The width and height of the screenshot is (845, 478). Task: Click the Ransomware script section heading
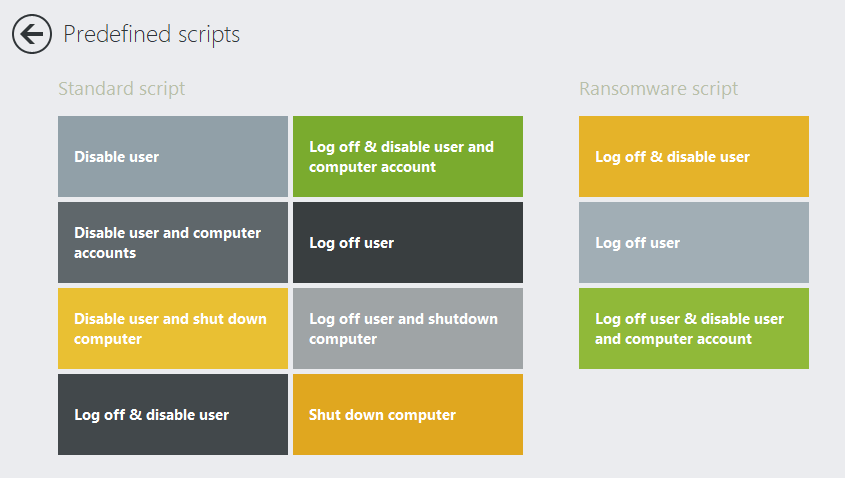coord(658,89)
